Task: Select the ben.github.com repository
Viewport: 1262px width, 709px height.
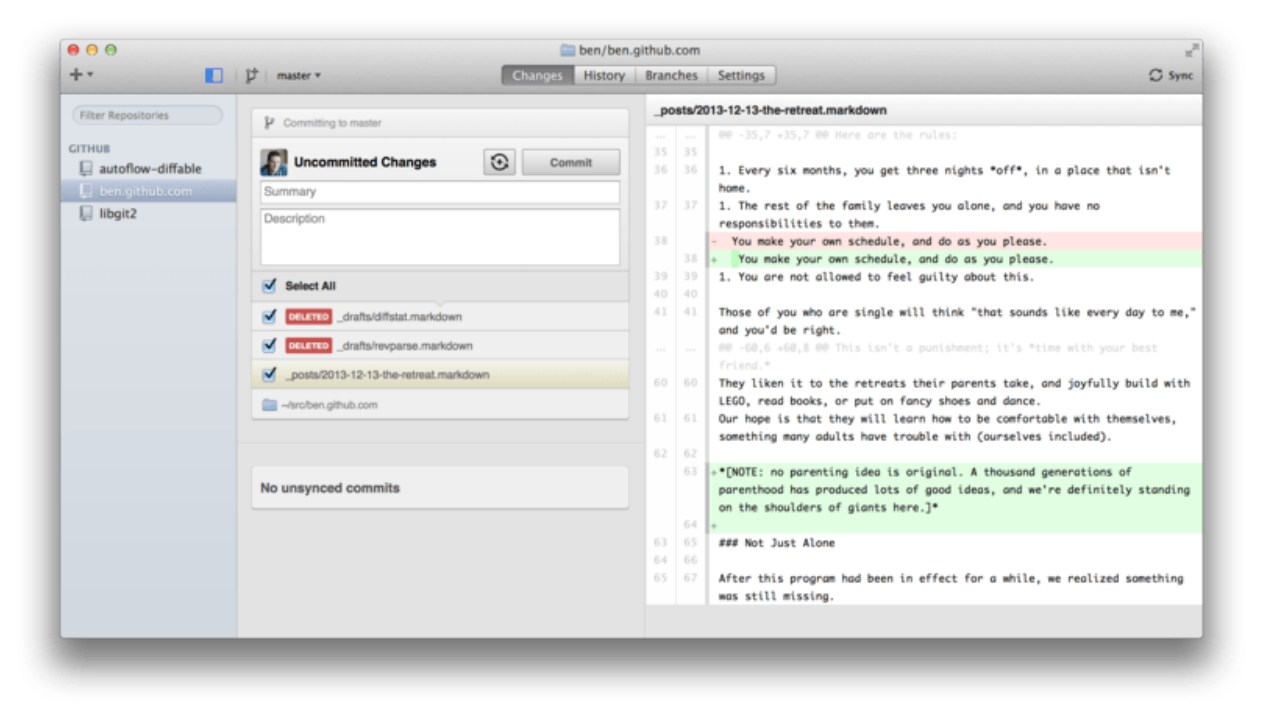Action: 148,191
